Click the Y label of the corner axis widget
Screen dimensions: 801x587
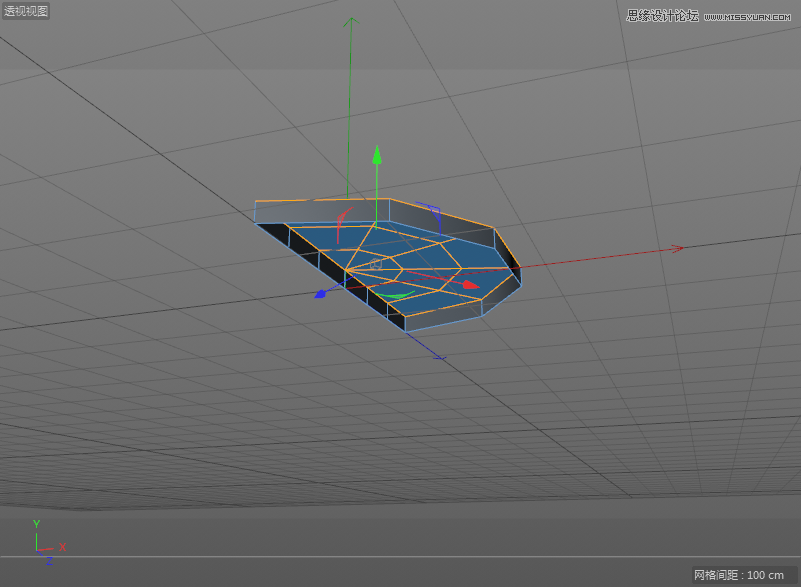(36, 523)
